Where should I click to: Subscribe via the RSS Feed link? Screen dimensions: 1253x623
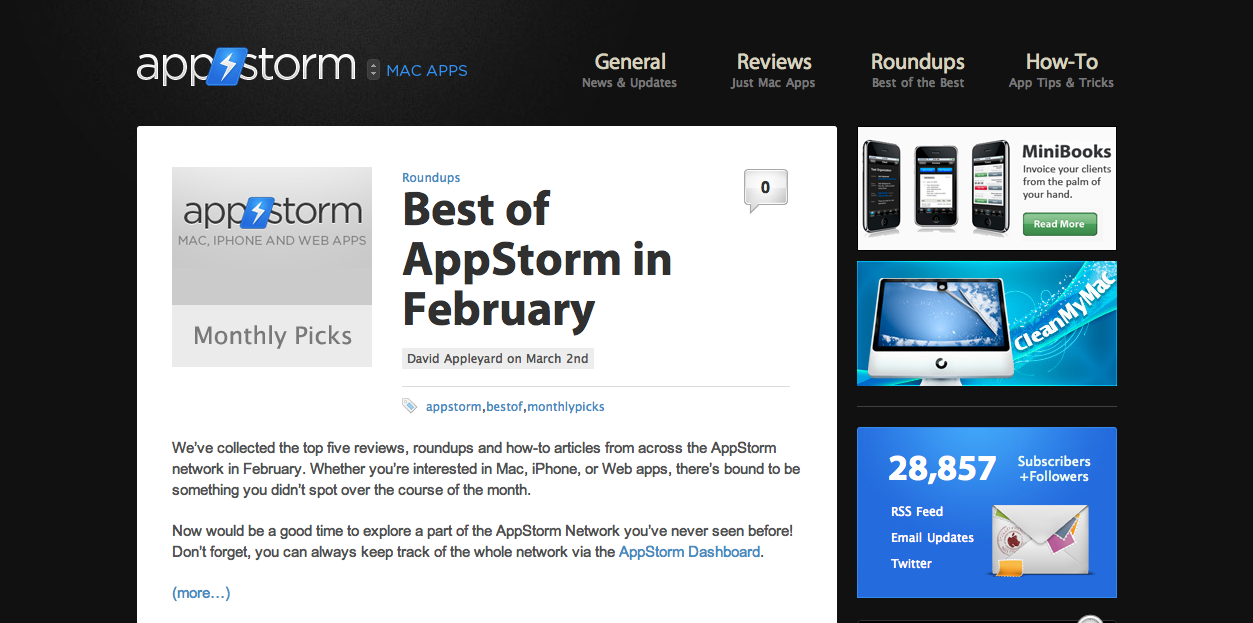(x=917, y=512)
